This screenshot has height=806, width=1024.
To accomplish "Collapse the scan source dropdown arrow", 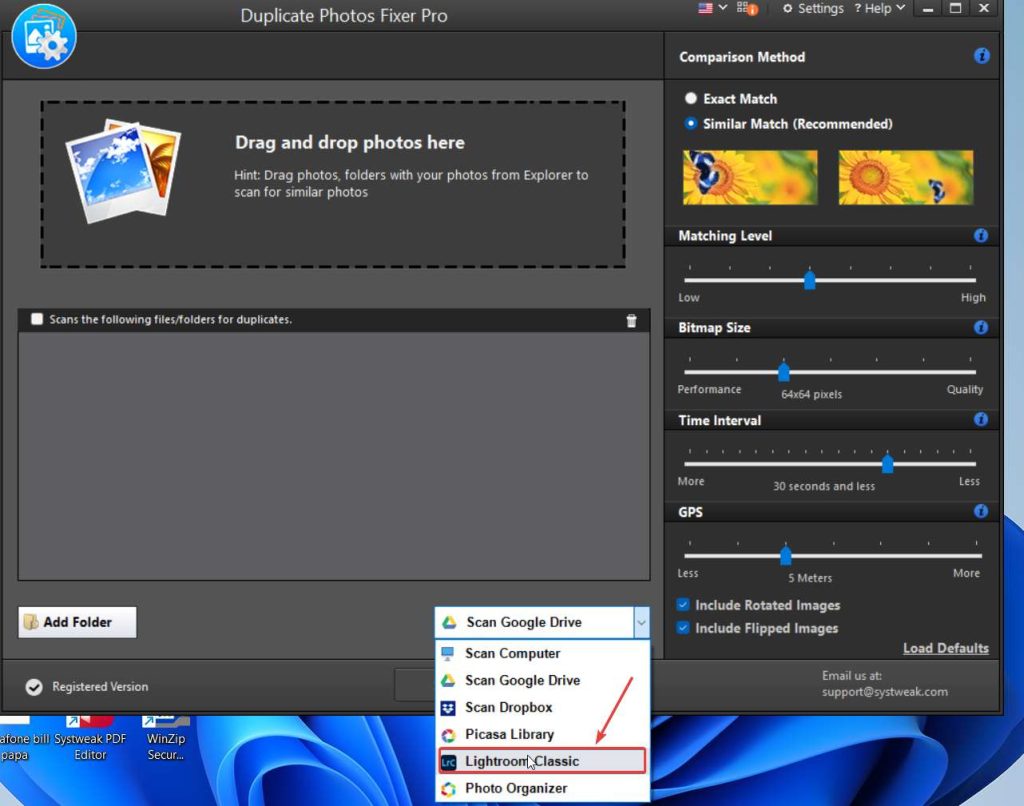I will tap(641, 622).
